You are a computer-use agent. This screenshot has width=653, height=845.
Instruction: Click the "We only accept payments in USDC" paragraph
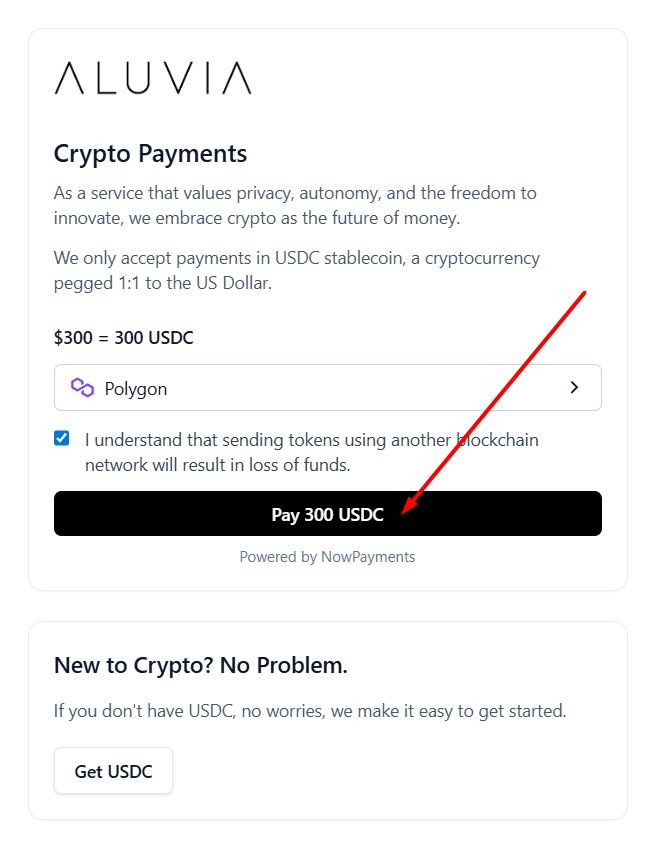[296, 270]
